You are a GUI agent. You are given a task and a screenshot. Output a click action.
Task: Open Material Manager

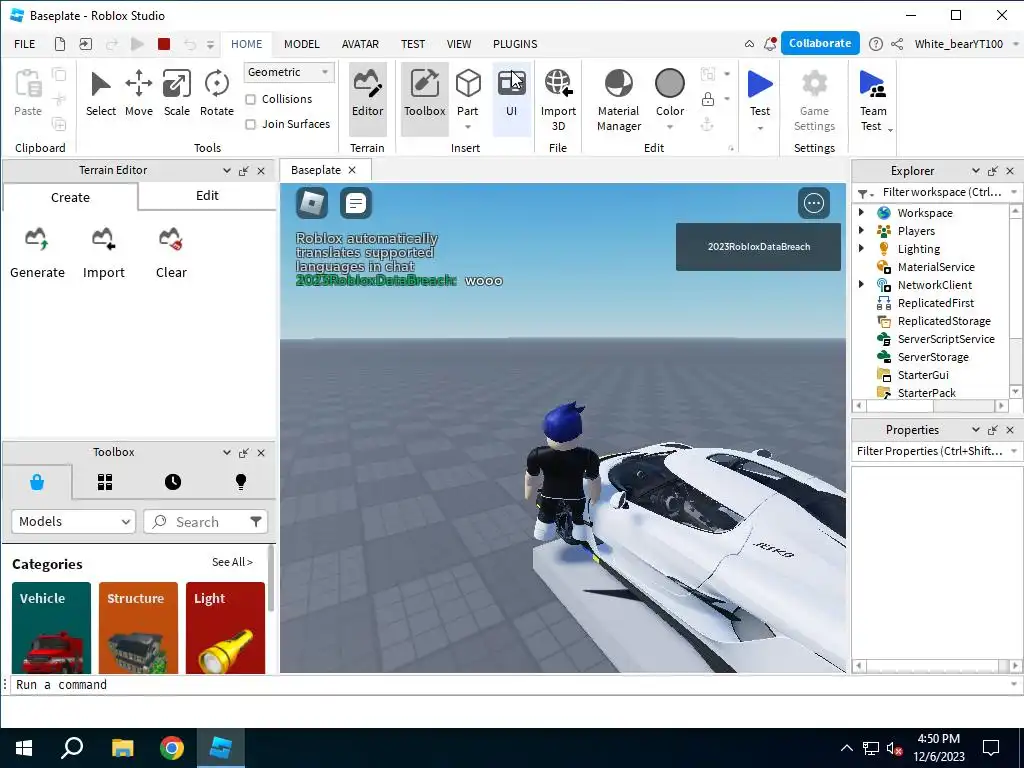[618, 100]
